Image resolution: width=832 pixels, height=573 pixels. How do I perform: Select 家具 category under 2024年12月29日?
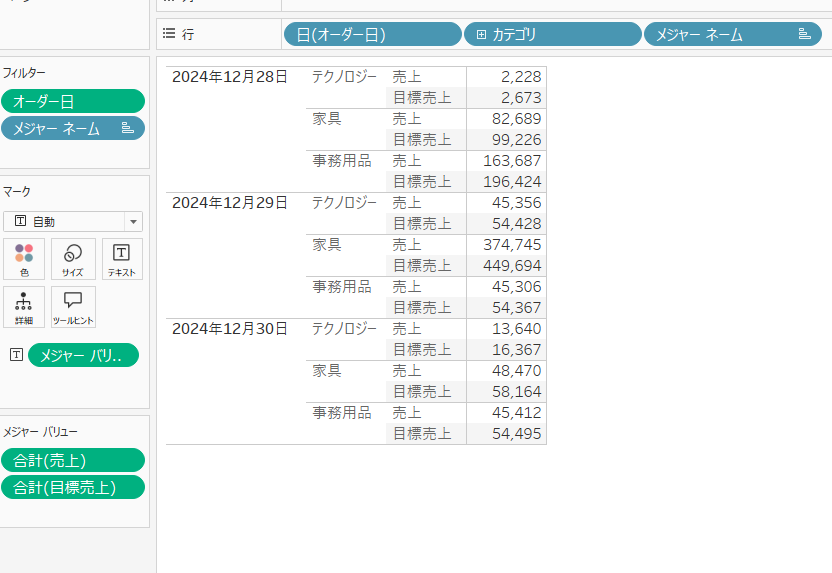click(327, 245)
